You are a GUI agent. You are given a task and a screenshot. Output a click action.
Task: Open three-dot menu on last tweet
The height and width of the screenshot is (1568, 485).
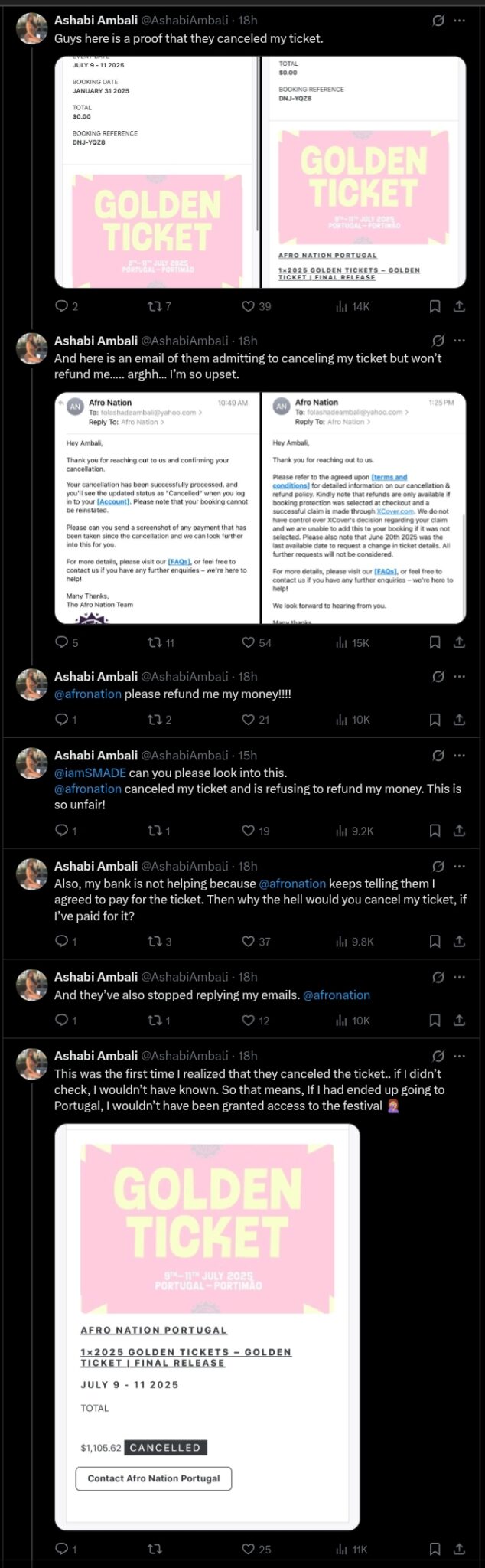coord(459,1056)
